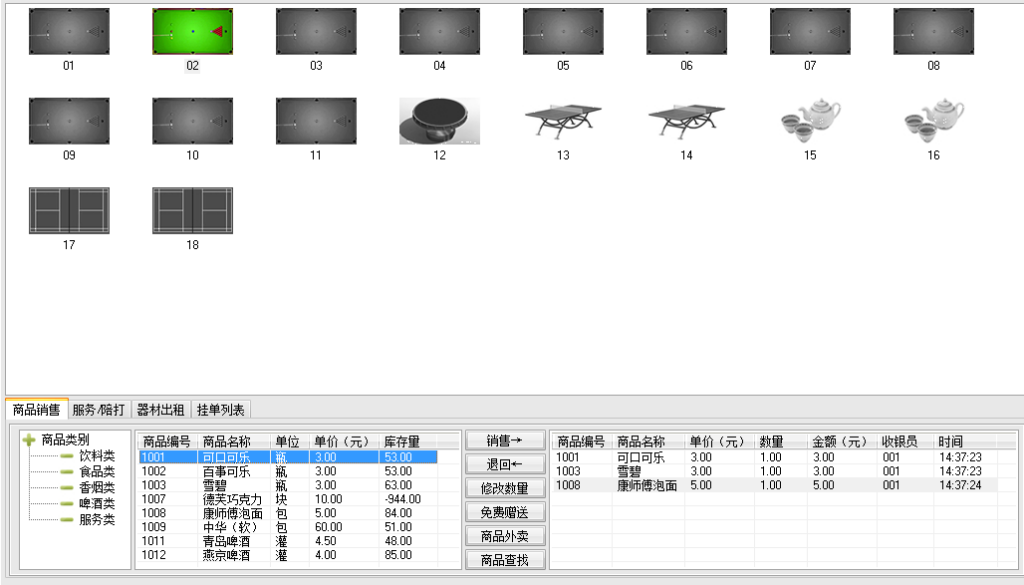Open the 挂单列表 tab
The image size is (1024, 585).
pyautogui.click(x=221, y=409)
